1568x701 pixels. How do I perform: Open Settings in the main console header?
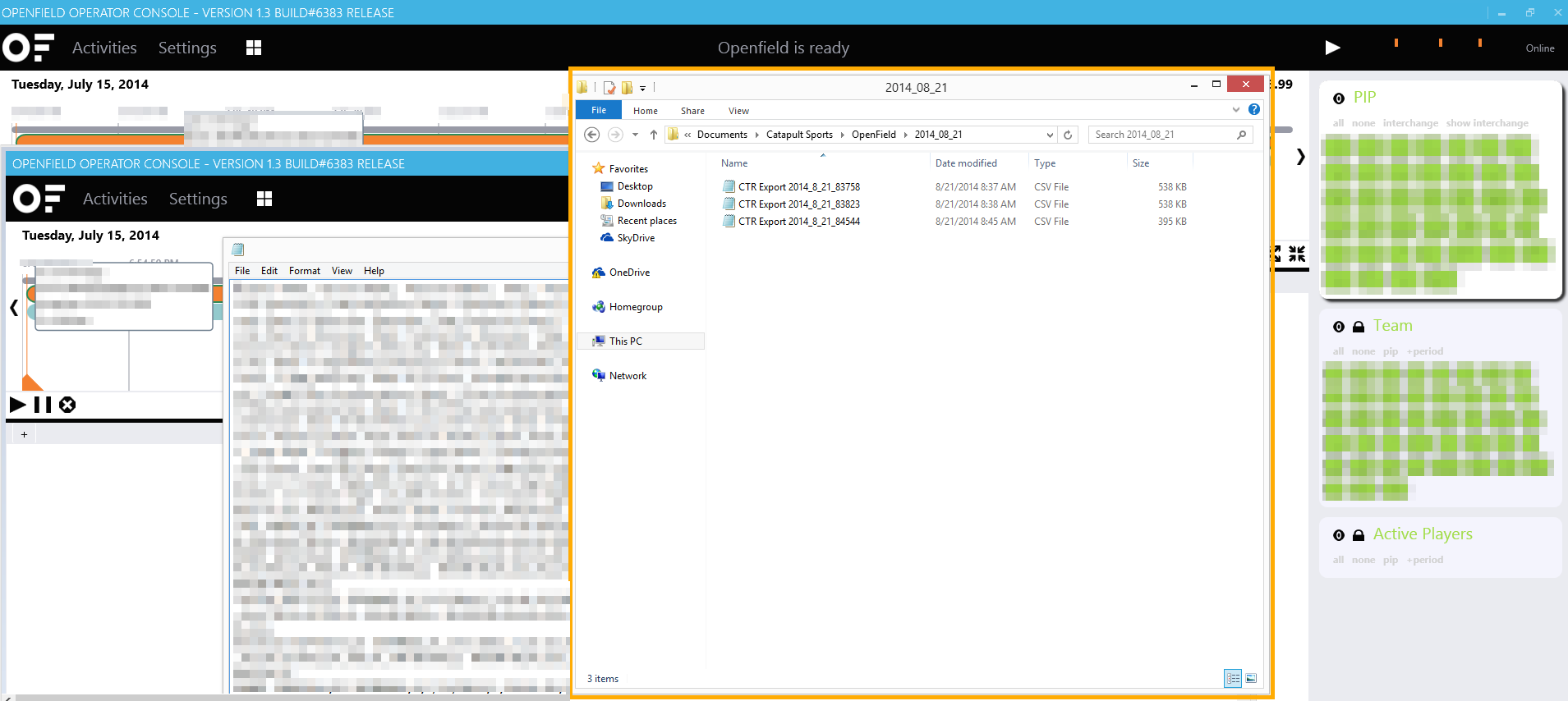pos(187,48)
